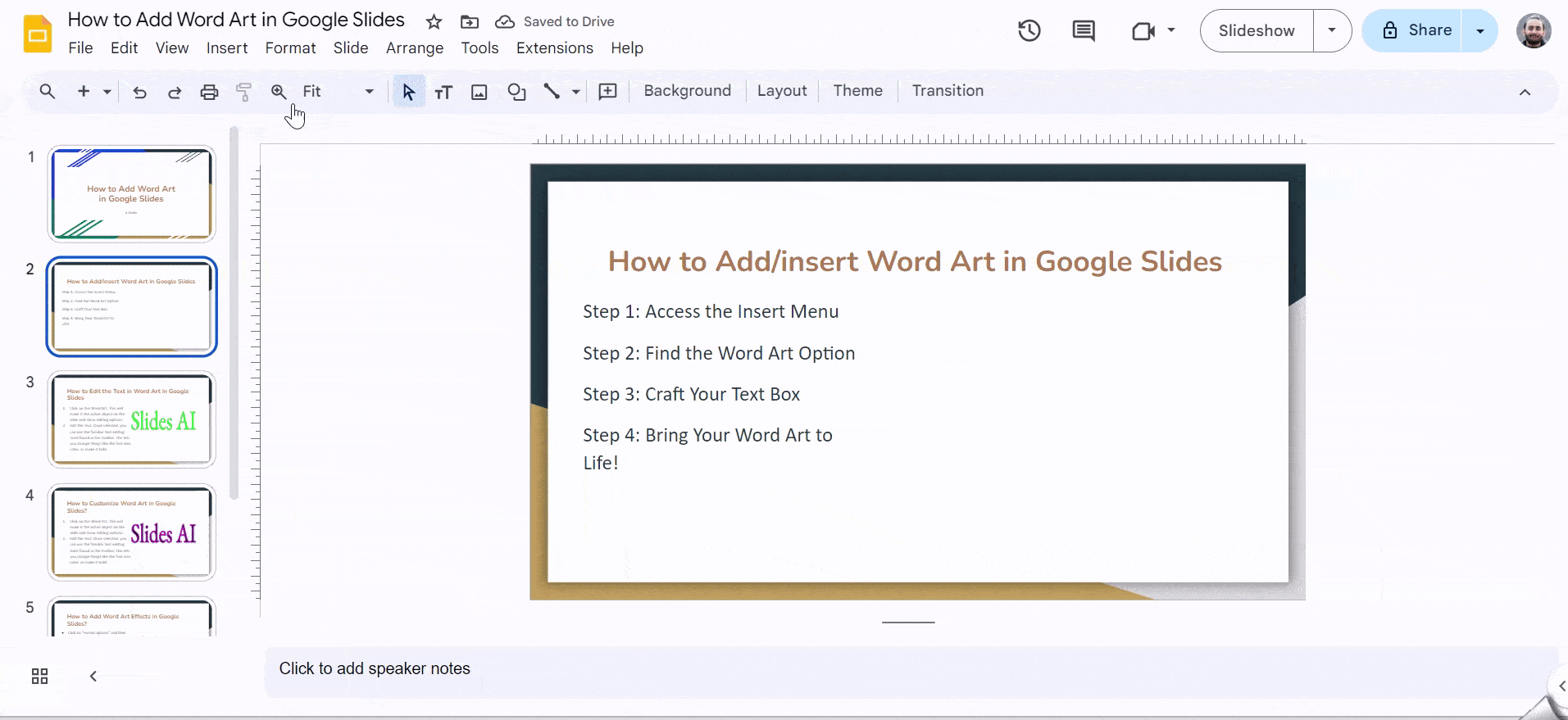Click 'Step 1: Access the Insert Menu' text
This screenshot has height=720, width=1568.
711,312
